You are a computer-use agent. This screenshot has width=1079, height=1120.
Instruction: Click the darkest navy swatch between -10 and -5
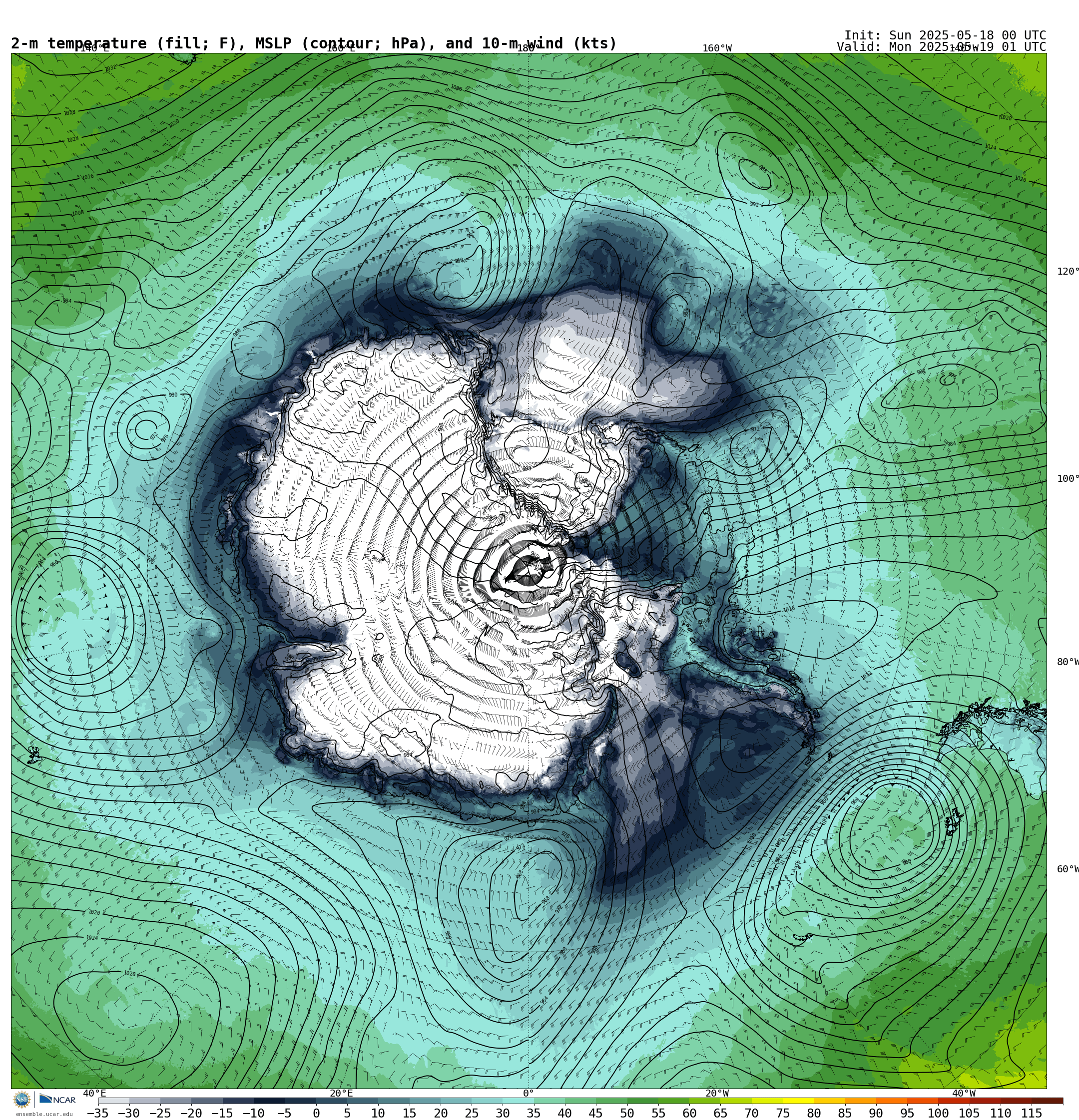click(269, 1101)
